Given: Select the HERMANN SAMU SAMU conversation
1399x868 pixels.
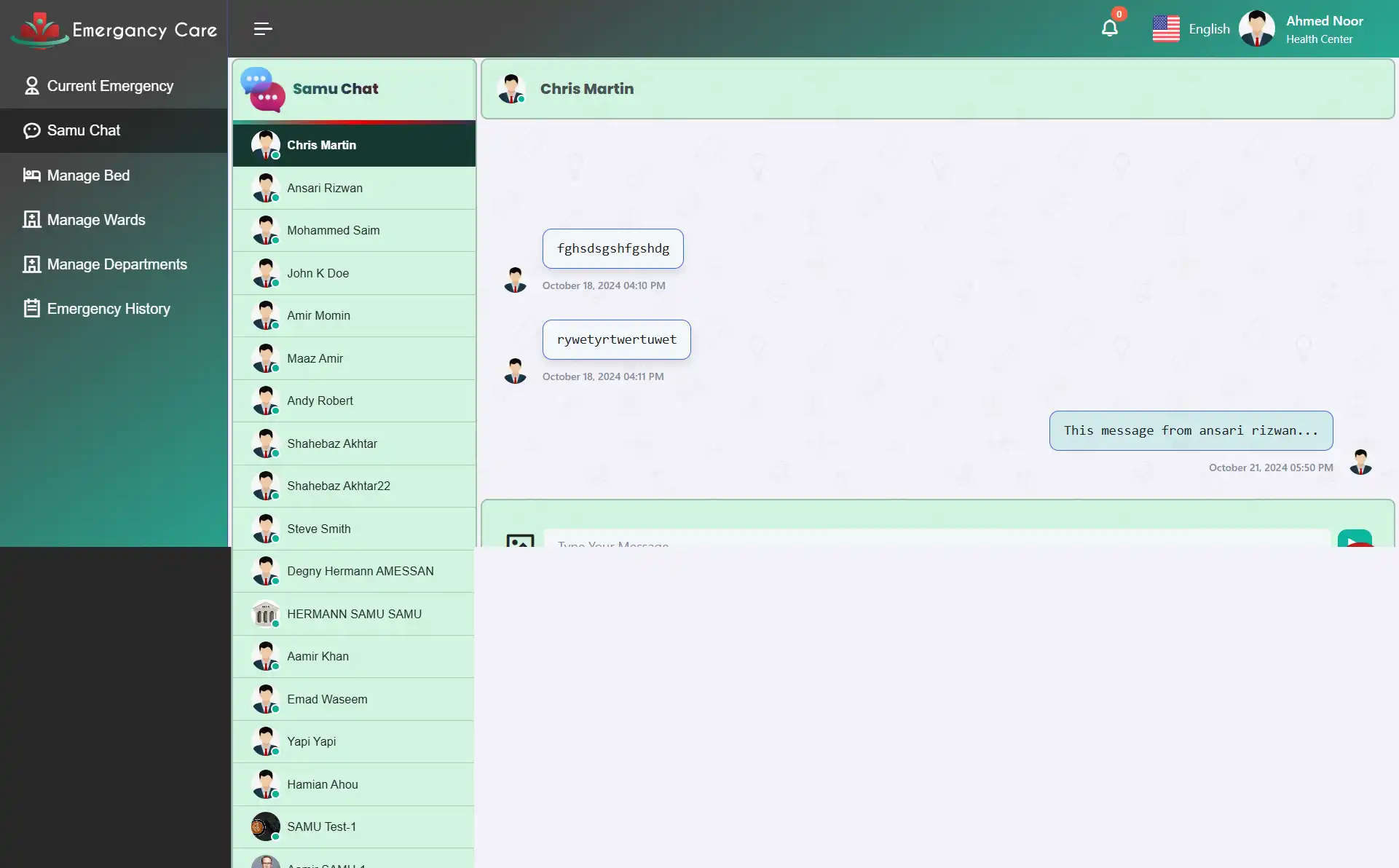Looking at the screenshot, I should click(353, 614).
